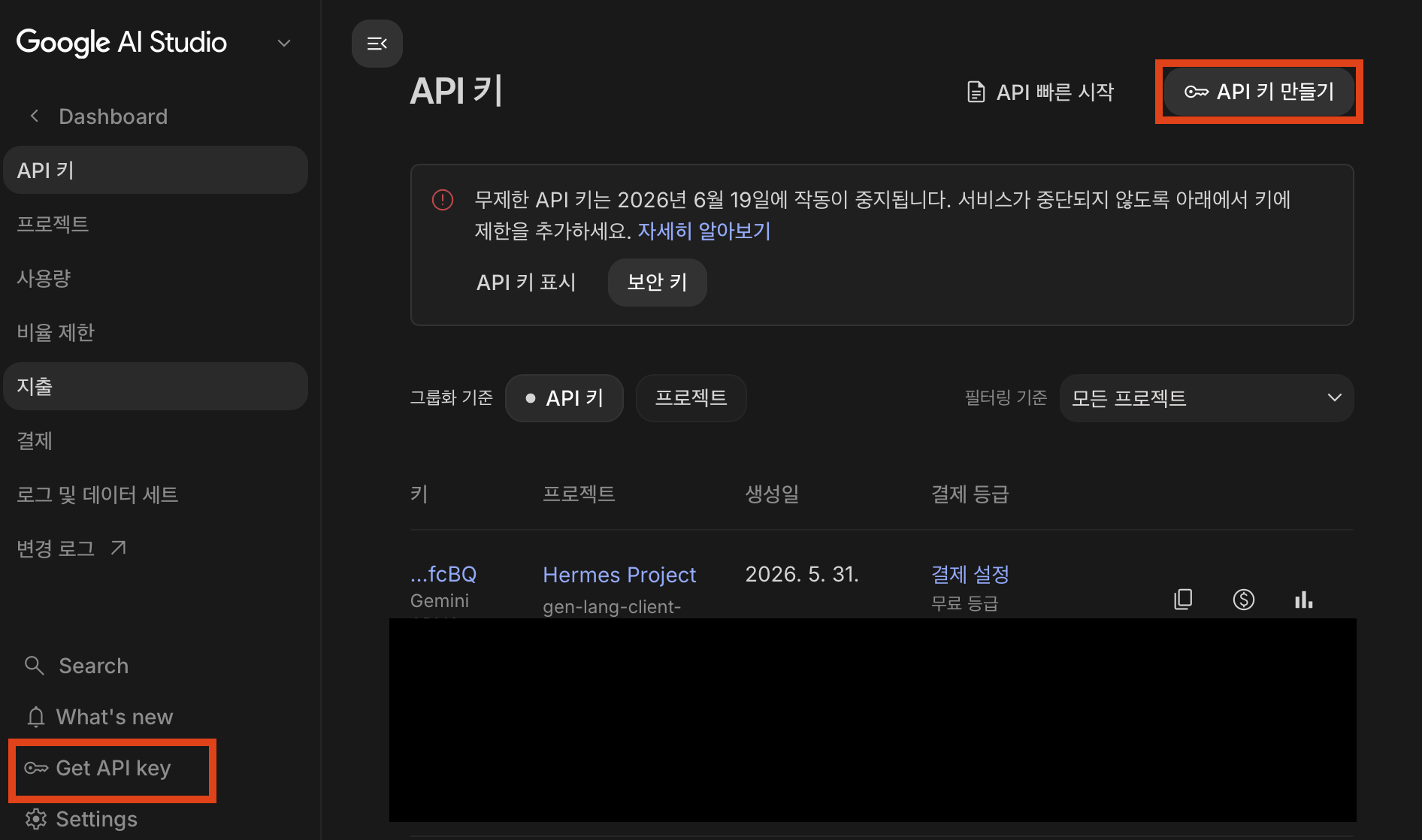Click the 필터링 기준 label
The height and width of the screenshot is (840, 1422).
(1006, 397)
